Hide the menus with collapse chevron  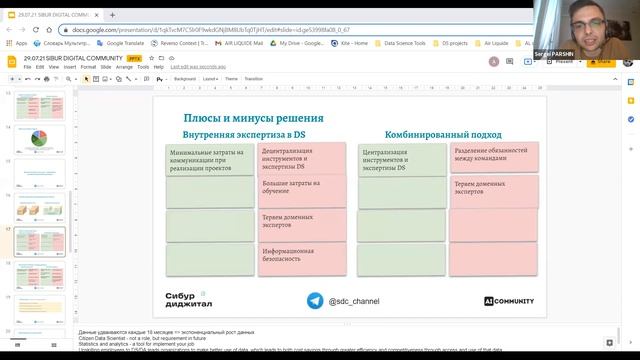coord(615,79)
